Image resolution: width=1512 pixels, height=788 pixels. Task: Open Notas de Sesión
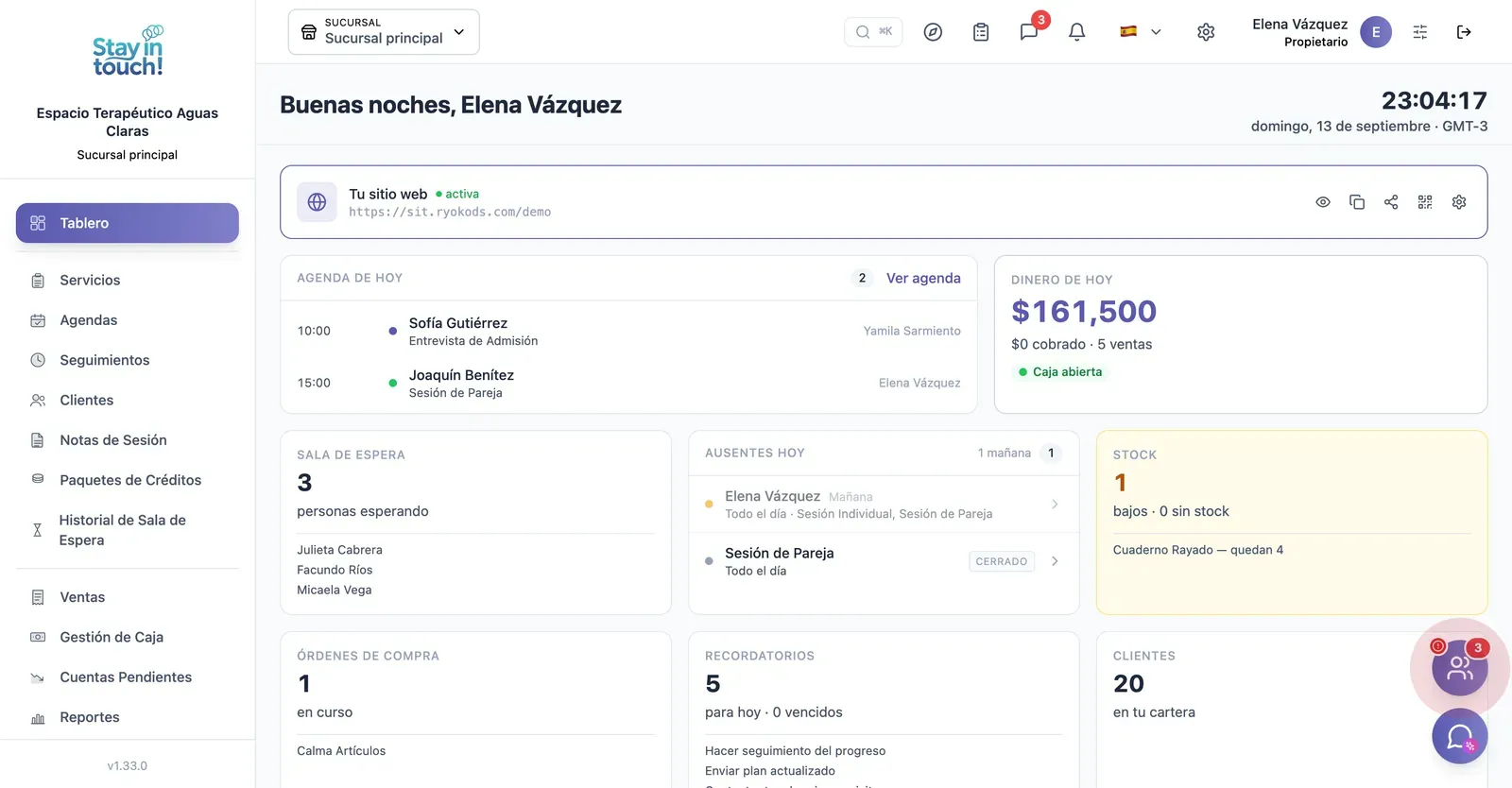128,440
